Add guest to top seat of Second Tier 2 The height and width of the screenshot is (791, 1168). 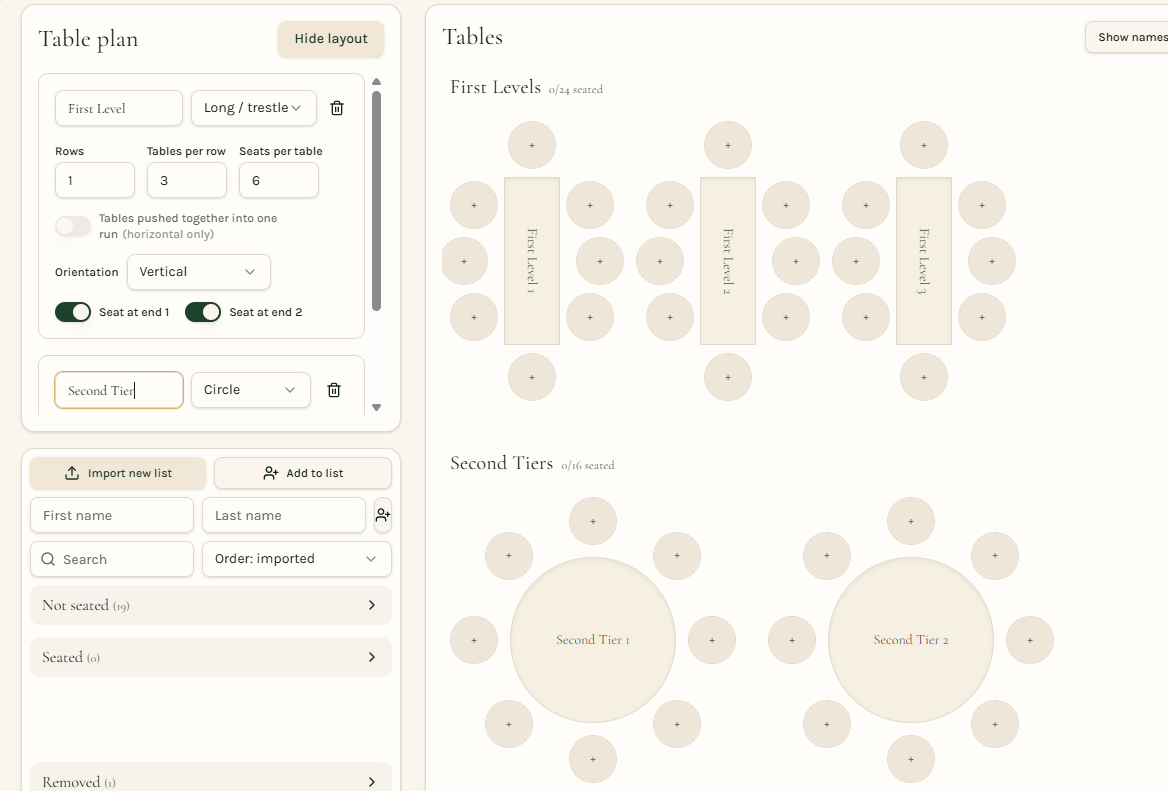point(911,521)
